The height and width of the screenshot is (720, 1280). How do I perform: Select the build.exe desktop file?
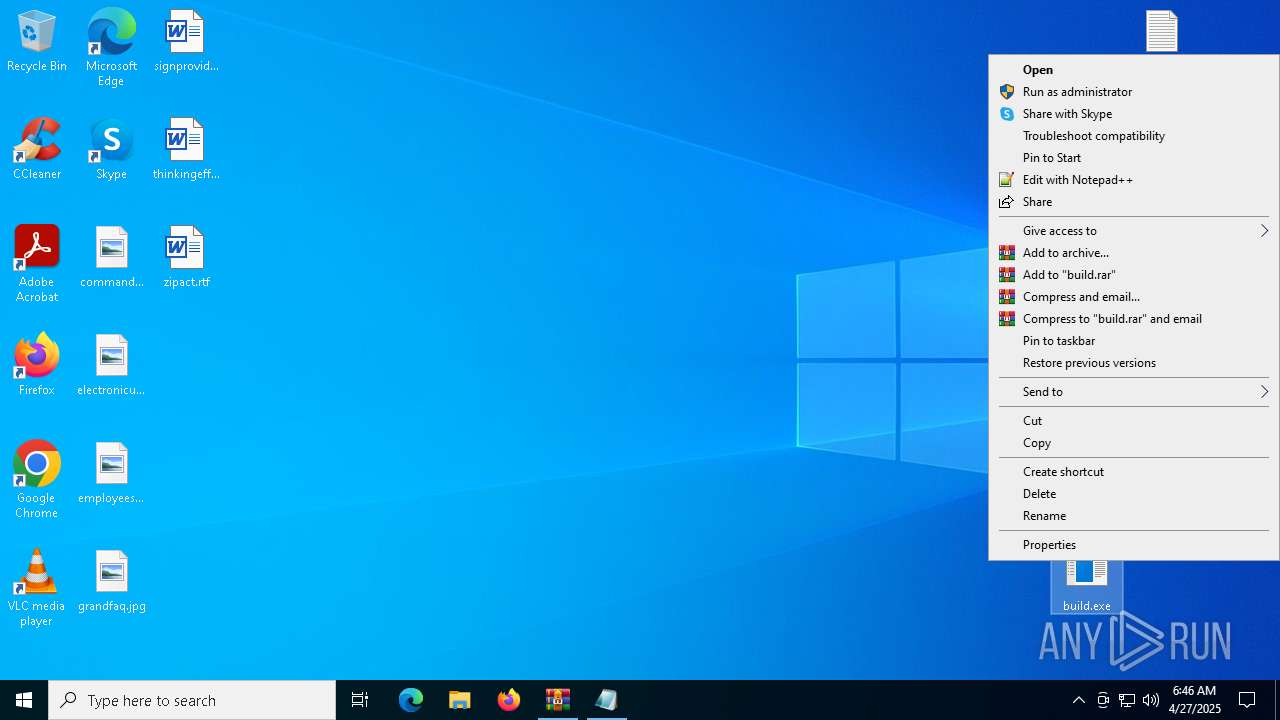pos(1087,587)
